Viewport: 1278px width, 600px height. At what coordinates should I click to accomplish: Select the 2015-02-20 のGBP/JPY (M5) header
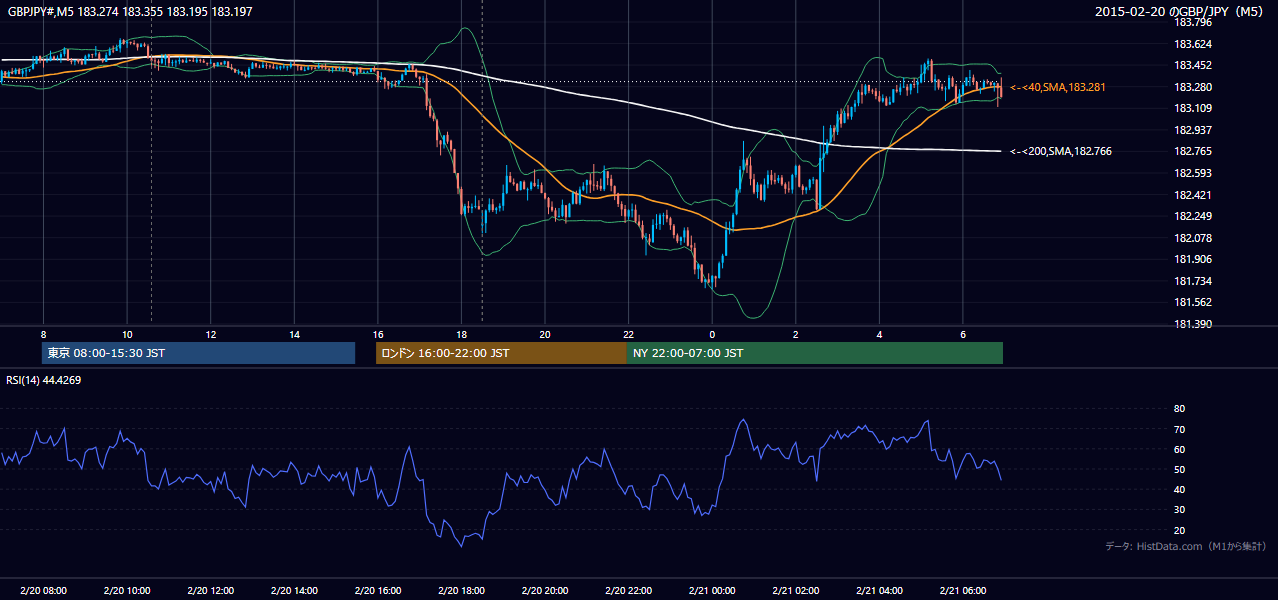tap(1181, 11)
